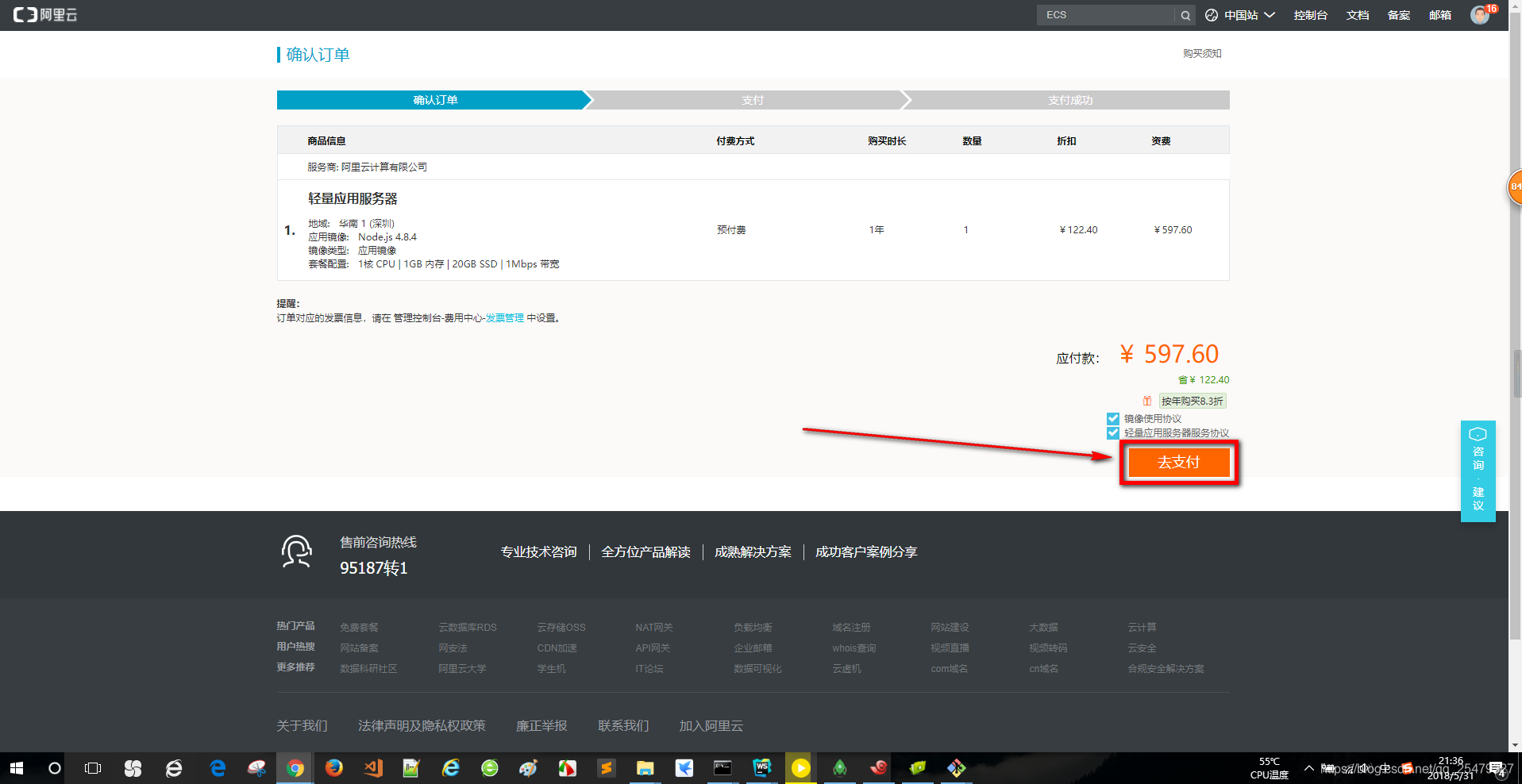Open the Windows Start menu

click(17, 768)
